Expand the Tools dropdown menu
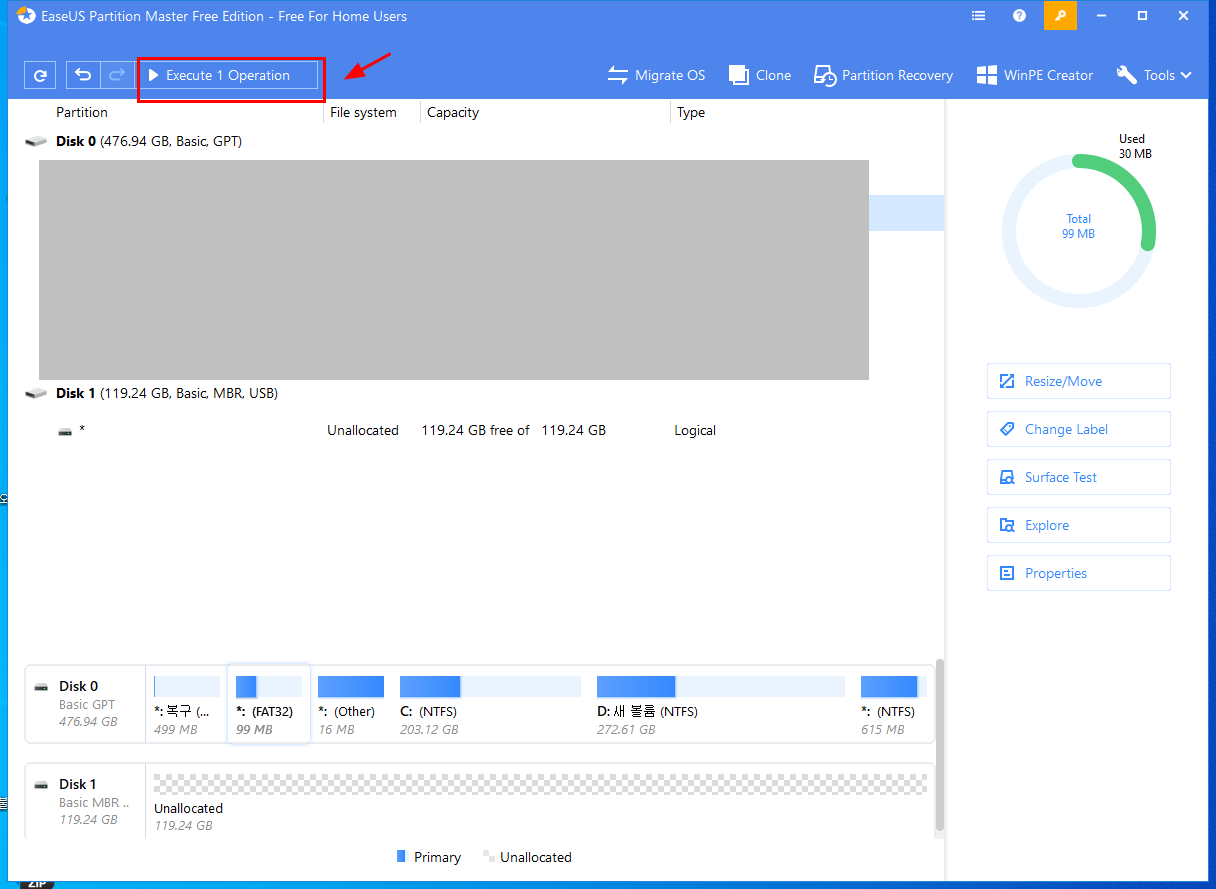The width and height of the screenshot is (1216, 889). pos(1154,75)
